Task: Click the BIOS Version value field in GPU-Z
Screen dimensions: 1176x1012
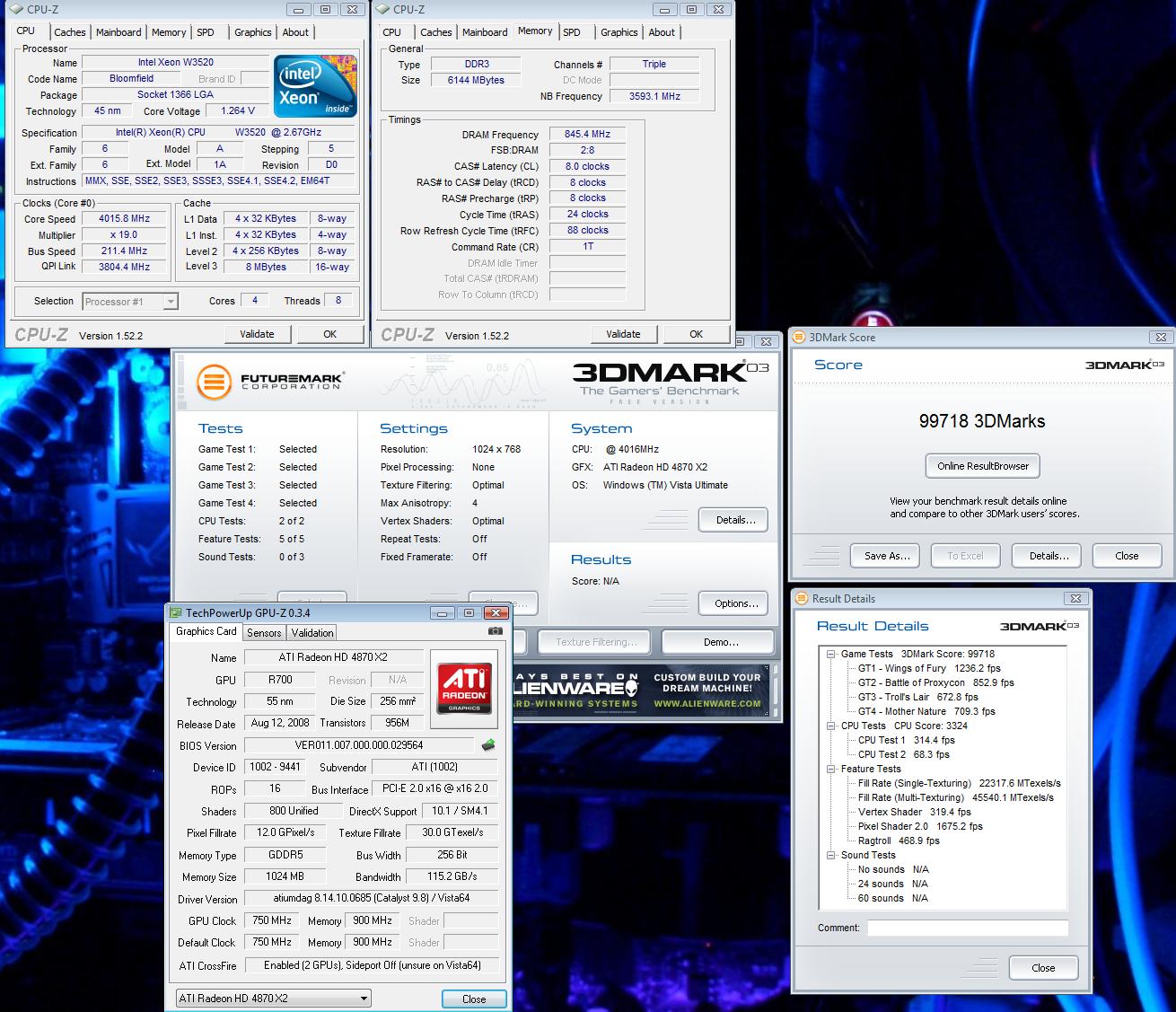Action: pyautogui.click(x=359, y=745)
